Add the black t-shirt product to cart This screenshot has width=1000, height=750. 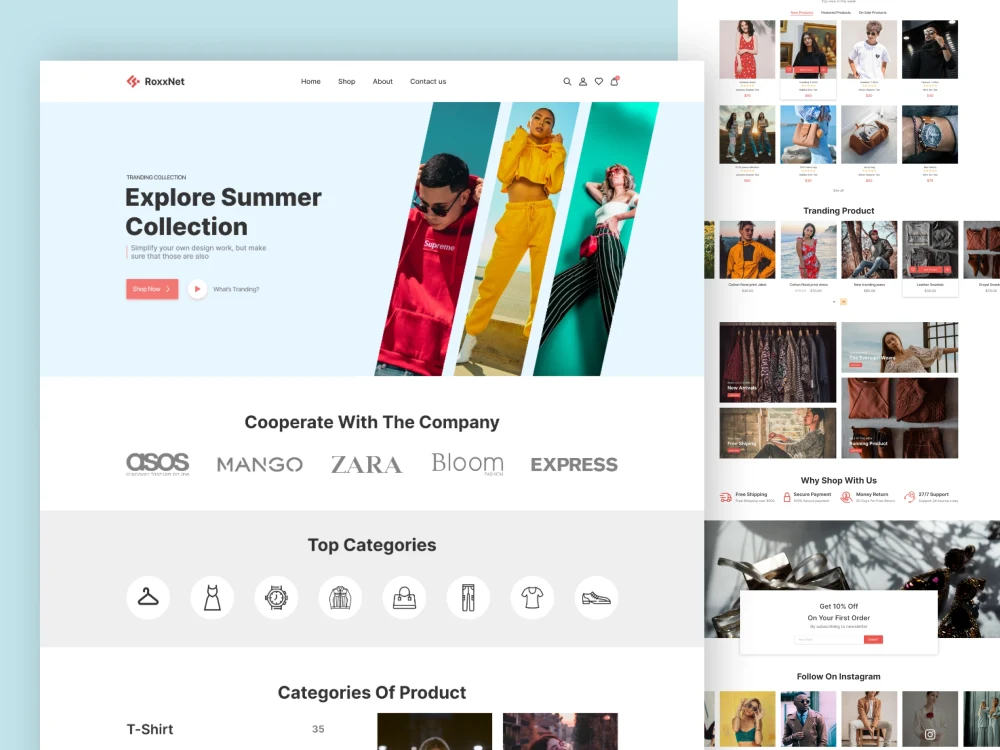[806, 70]
